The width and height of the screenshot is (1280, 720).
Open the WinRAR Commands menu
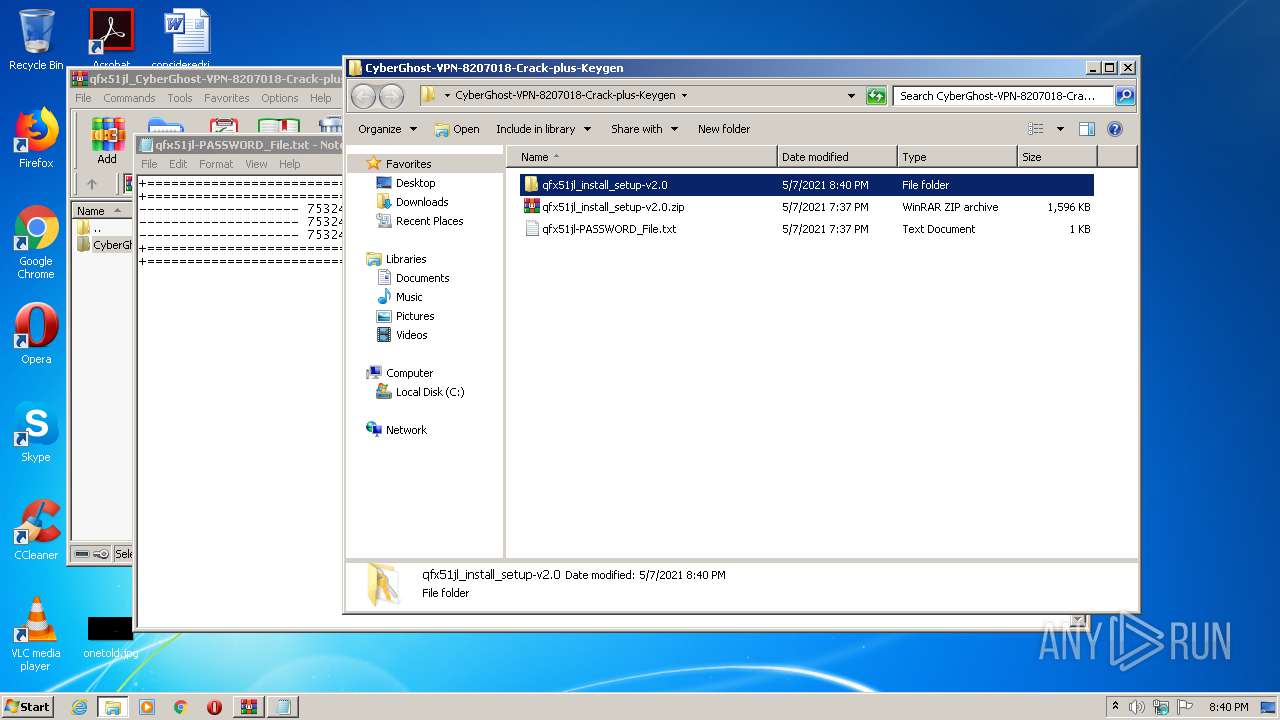129,98
